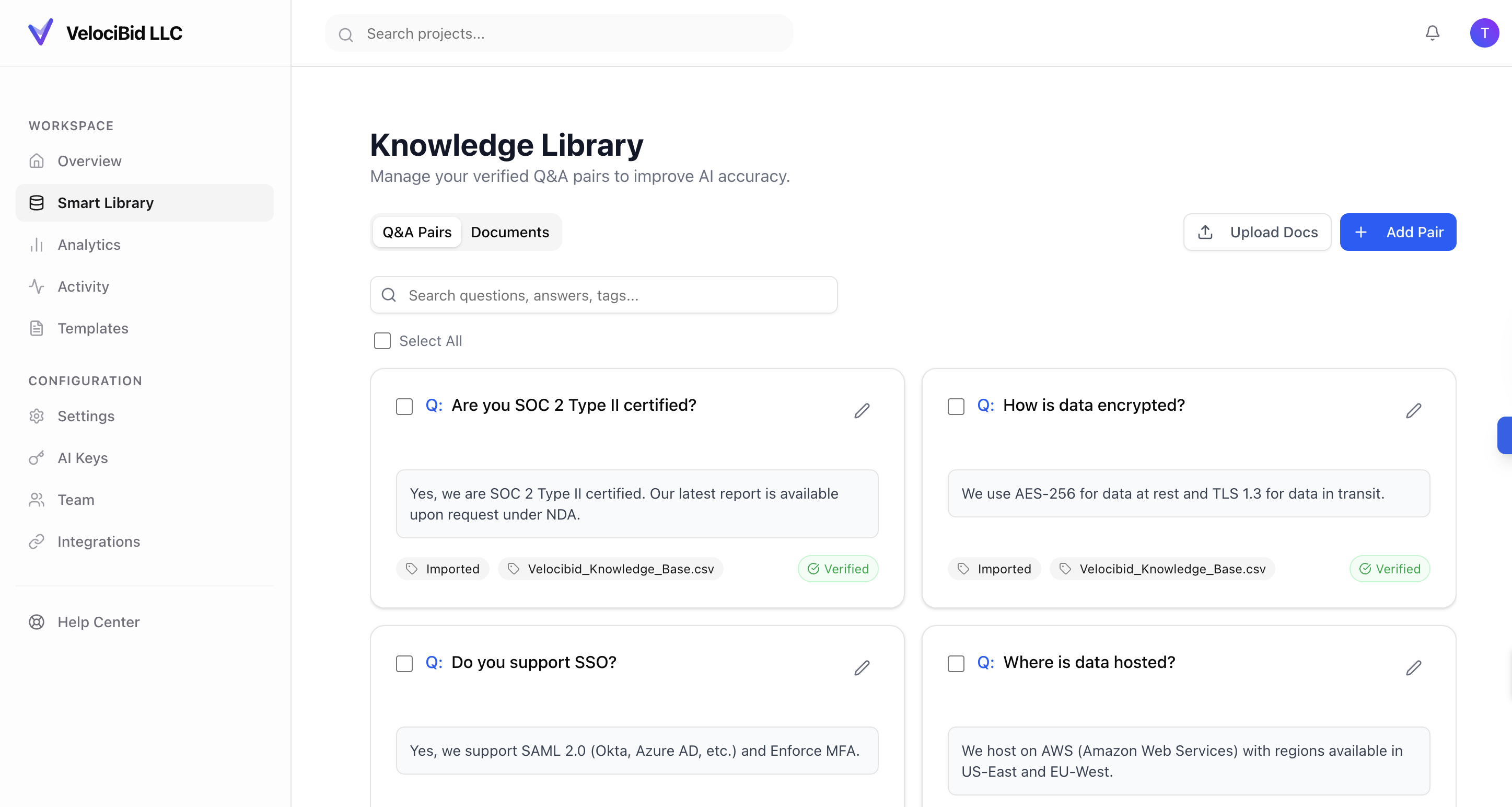Select the Q&A Pairs tab
This screenshot has width=1512, height=807.
[x=417, y=232]
